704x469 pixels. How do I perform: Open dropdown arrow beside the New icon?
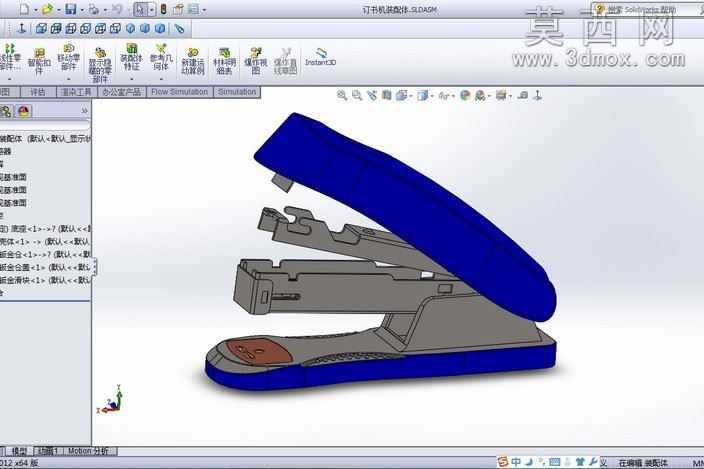(35, 9)
